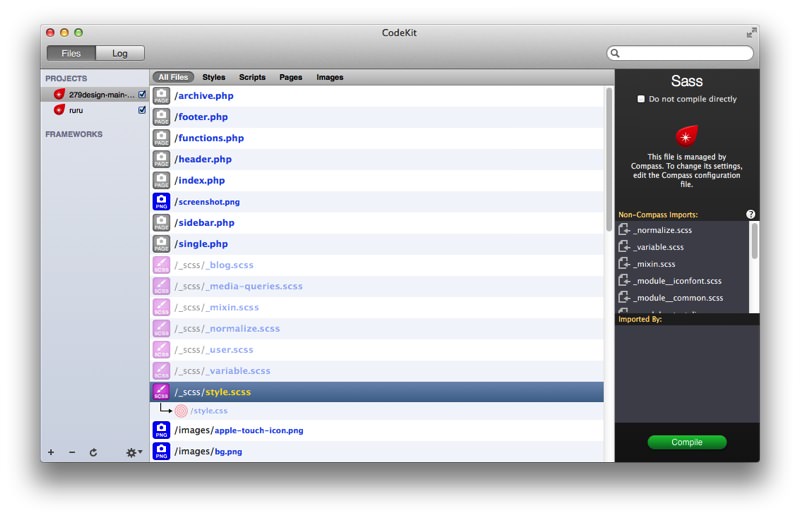
Task: Enable Do not compile directly checkbox
Action: pos(641,99)
